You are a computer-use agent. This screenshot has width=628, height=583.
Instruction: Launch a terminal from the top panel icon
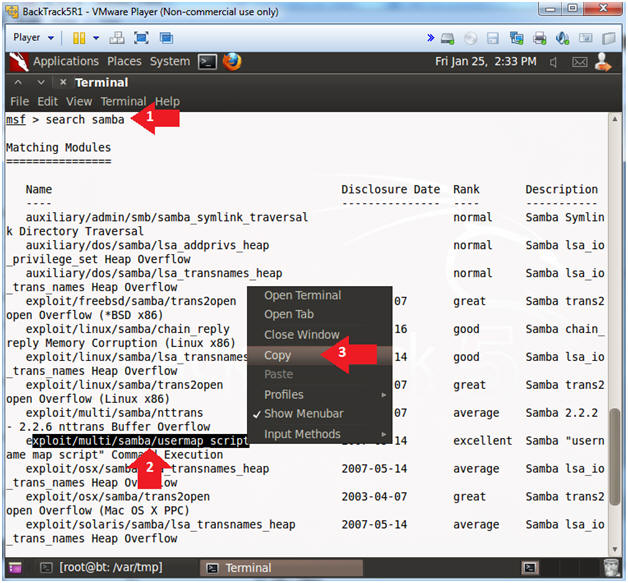click(x=207, y=62)
